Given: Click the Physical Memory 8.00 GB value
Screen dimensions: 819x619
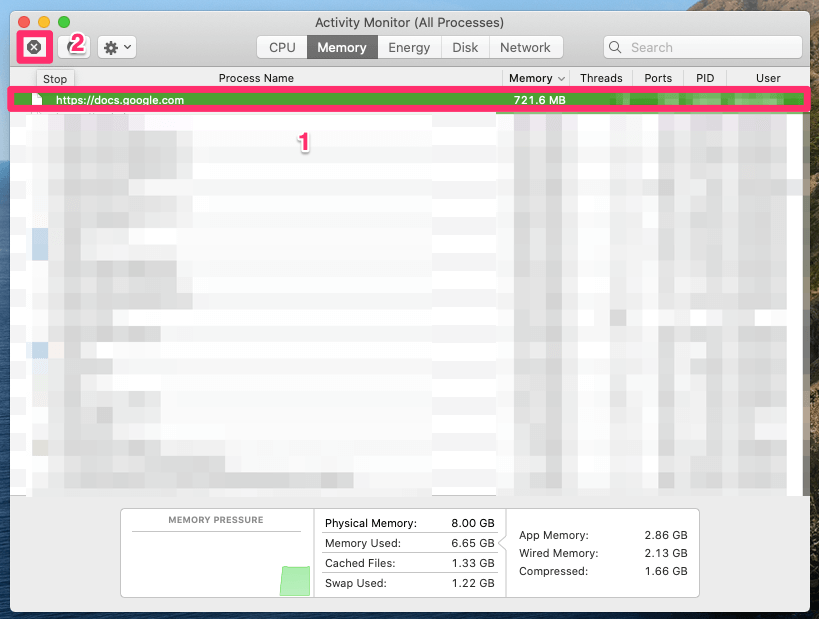Looking at the screenshot, I should [x=473, y=523].
